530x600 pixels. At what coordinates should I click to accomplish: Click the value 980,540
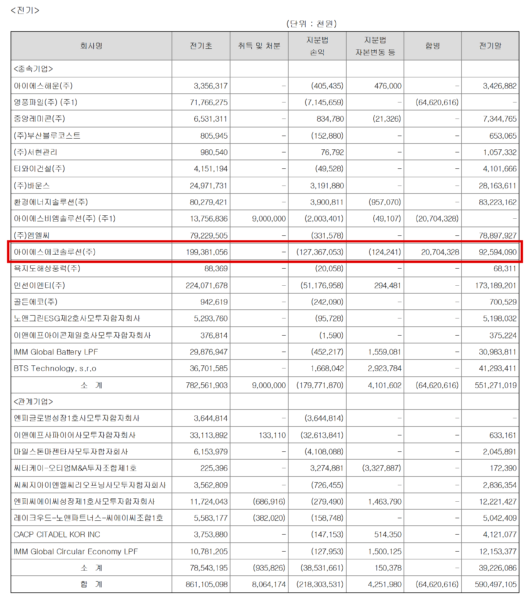[x=214, y=152]
